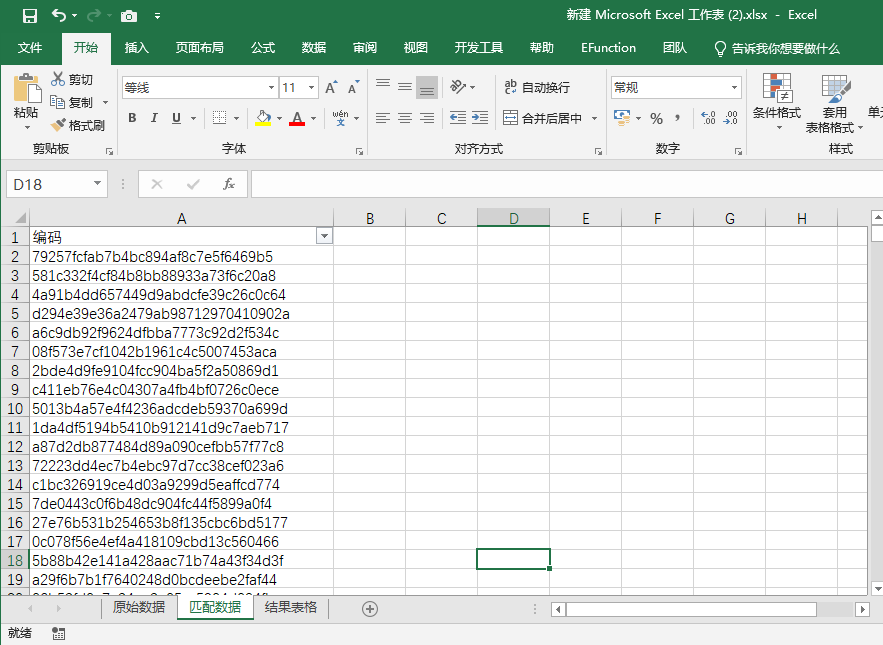Expand the Merge & Center 合并后居中 arrow
The height and width of the screenshot is (645, 883).
coord(595,118)
